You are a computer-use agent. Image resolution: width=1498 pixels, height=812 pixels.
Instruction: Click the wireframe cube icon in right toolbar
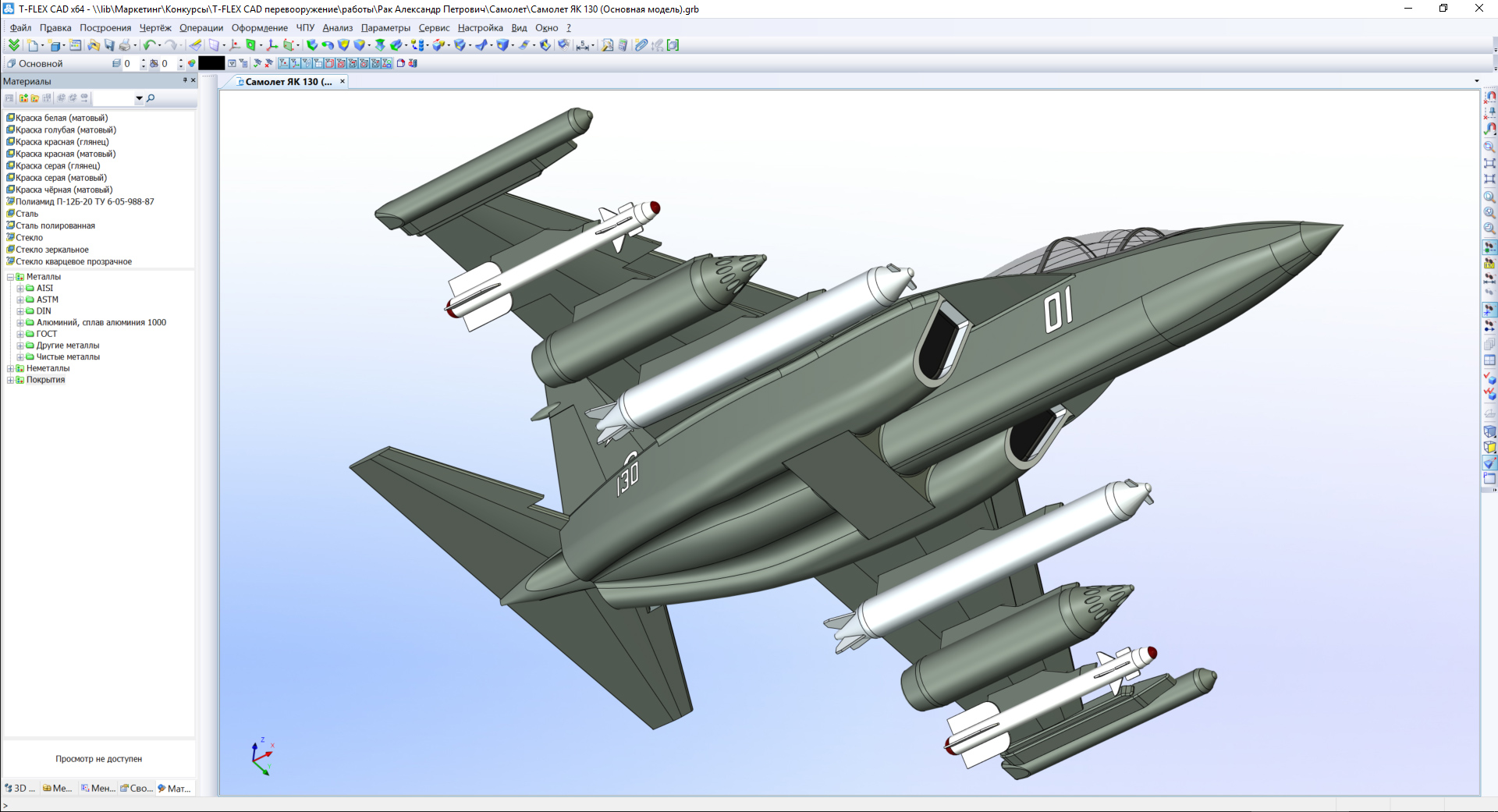tap(1489, 431)
